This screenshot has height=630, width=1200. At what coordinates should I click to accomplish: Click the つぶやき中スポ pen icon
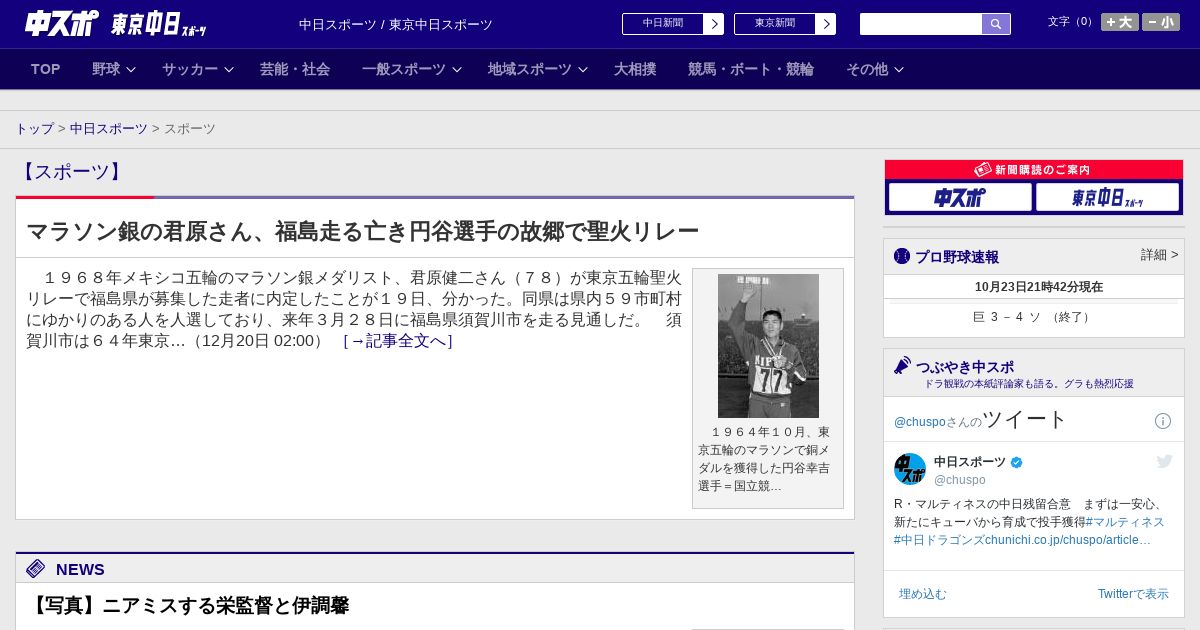pos(903,366)
